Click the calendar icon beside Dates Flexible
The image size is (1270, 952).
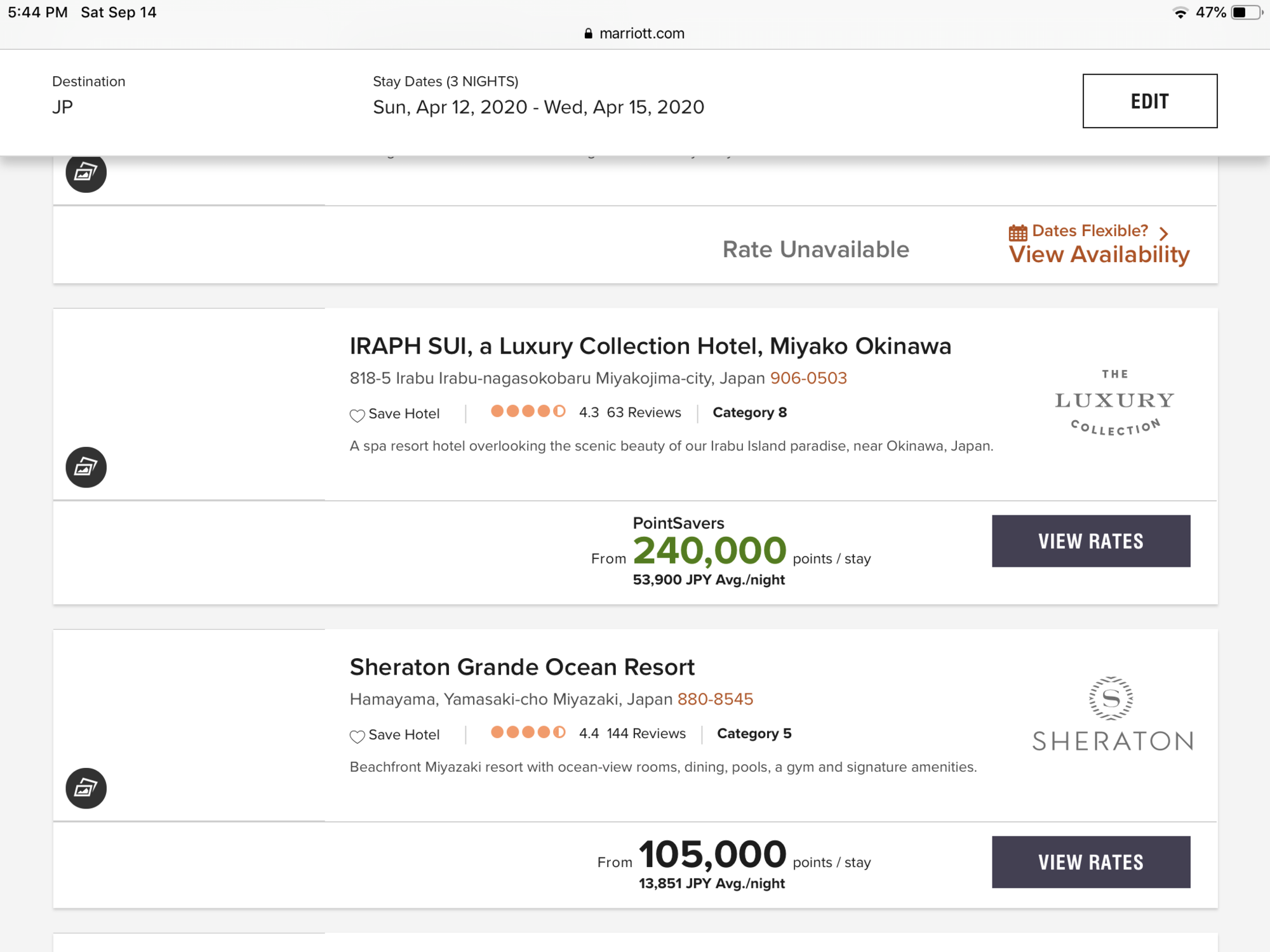pyautogui.click(x=1017, y=232)
